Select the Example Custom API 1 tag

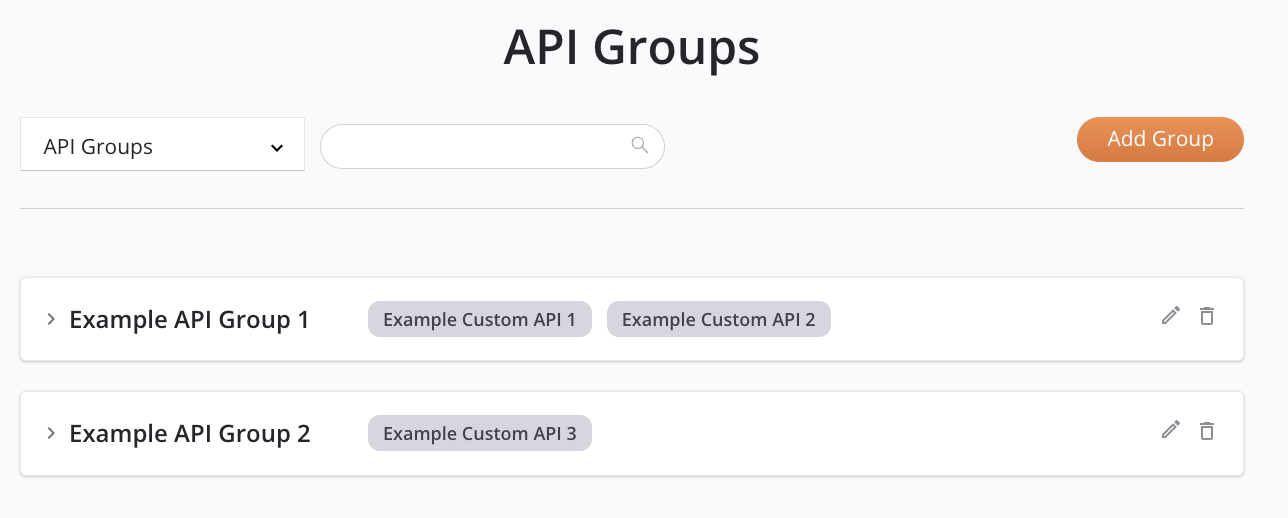[480, 320]
